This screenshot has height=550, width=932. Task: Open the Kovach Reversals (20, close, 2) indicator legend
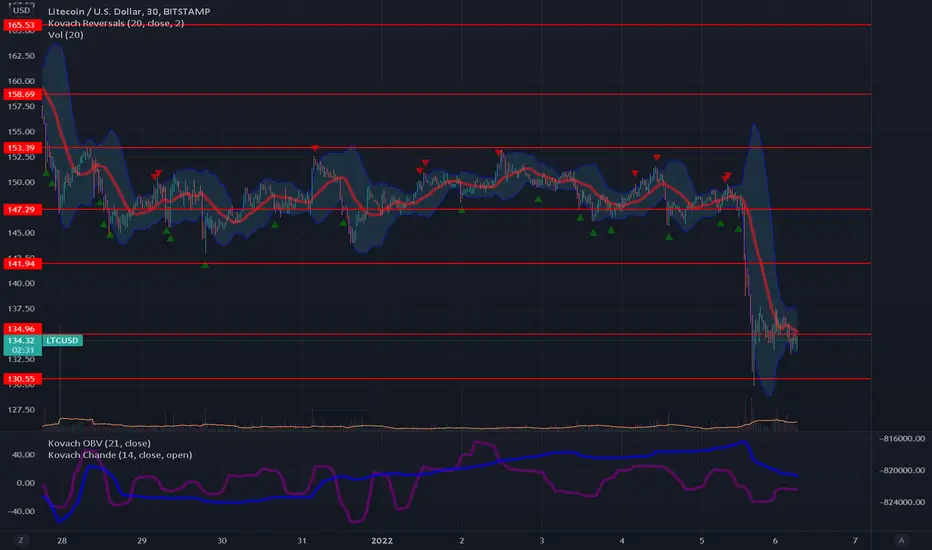116,23
